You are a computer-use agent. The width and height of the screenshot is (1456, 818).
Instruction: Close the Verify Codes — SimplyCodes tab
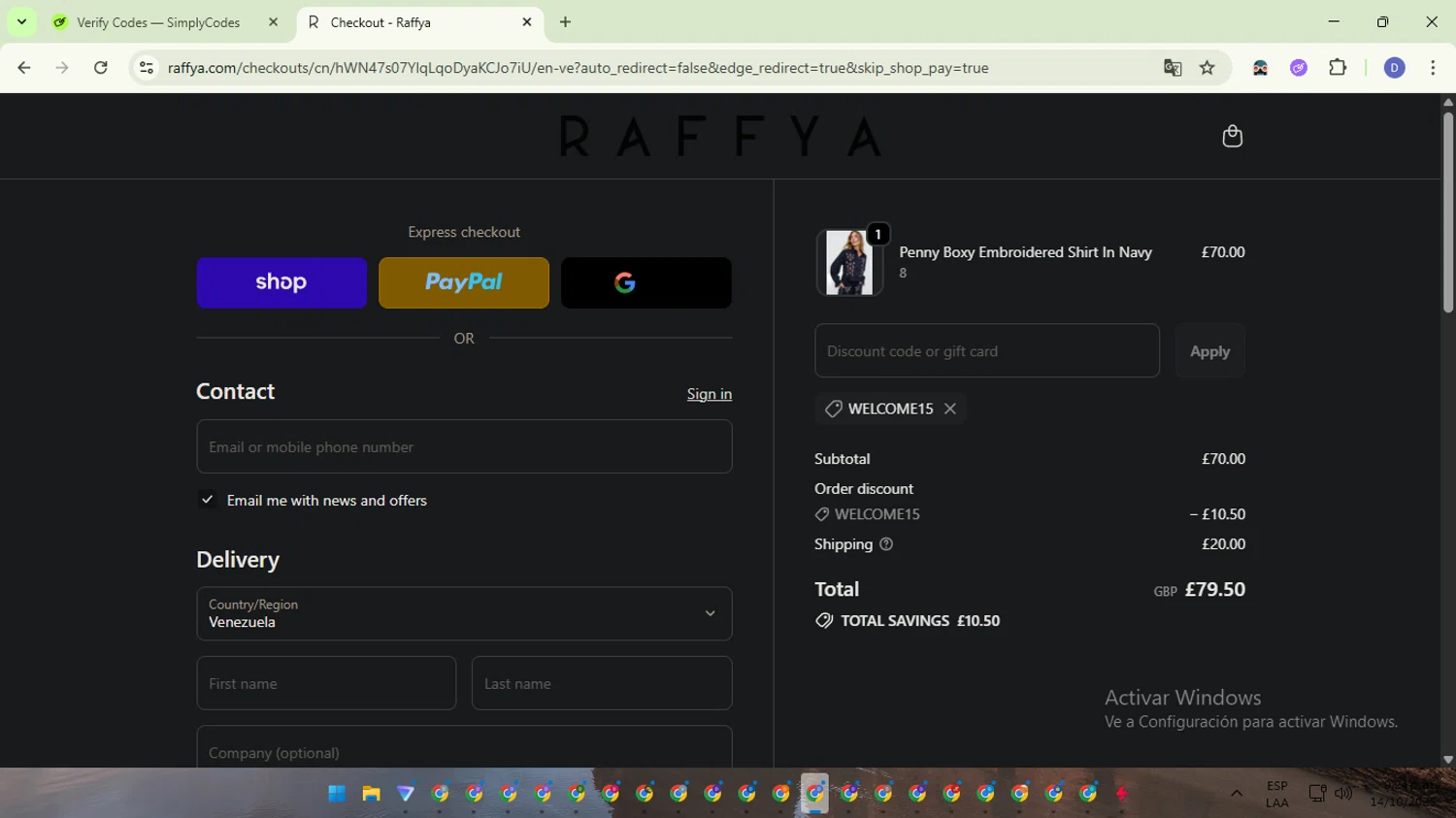[273, 22]
